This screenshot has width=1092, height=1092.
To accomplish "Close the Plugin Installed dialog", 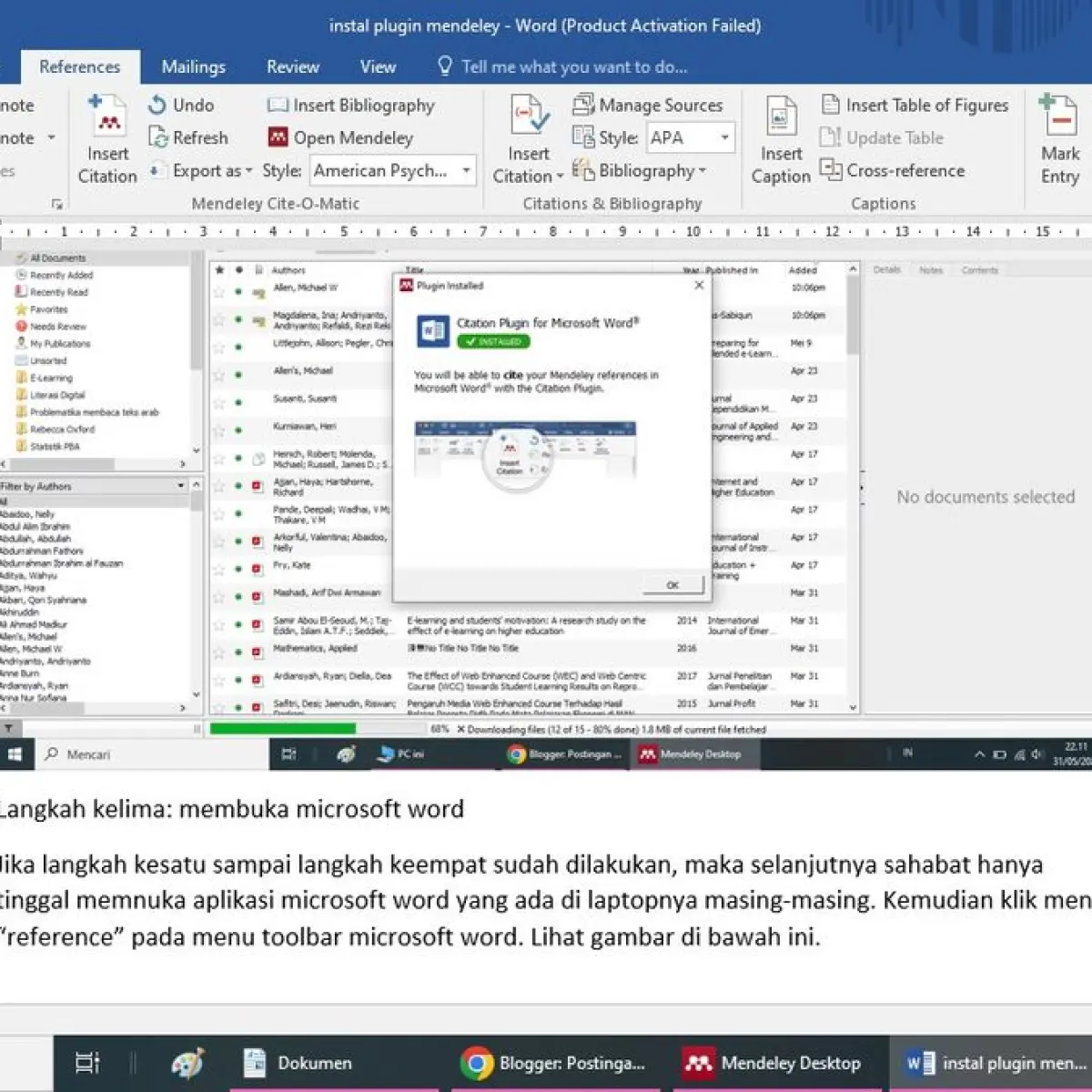I will [x=699, y=286].
